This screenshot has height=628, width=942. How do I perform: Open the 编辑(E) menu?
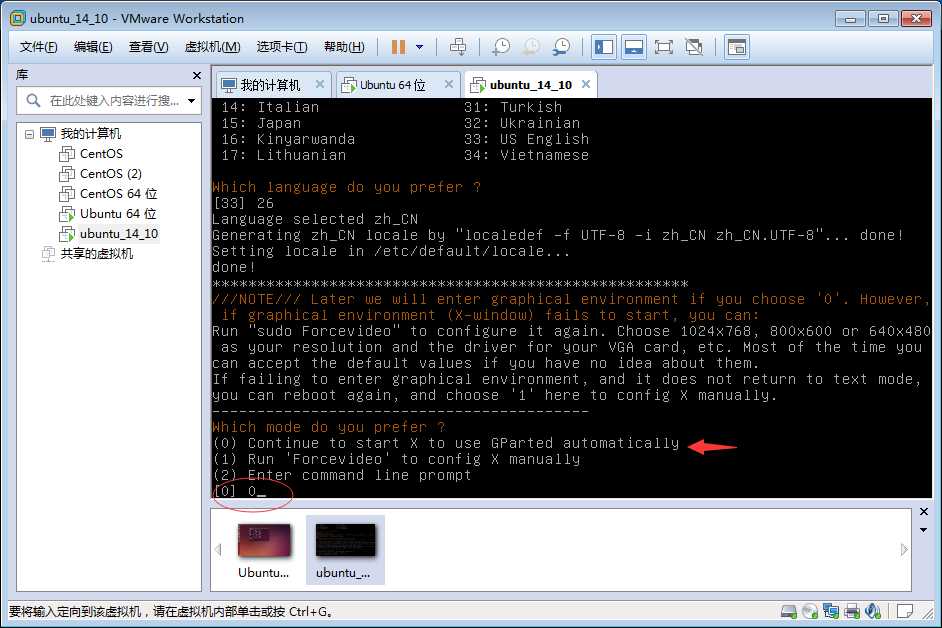(x=93, y=47)
